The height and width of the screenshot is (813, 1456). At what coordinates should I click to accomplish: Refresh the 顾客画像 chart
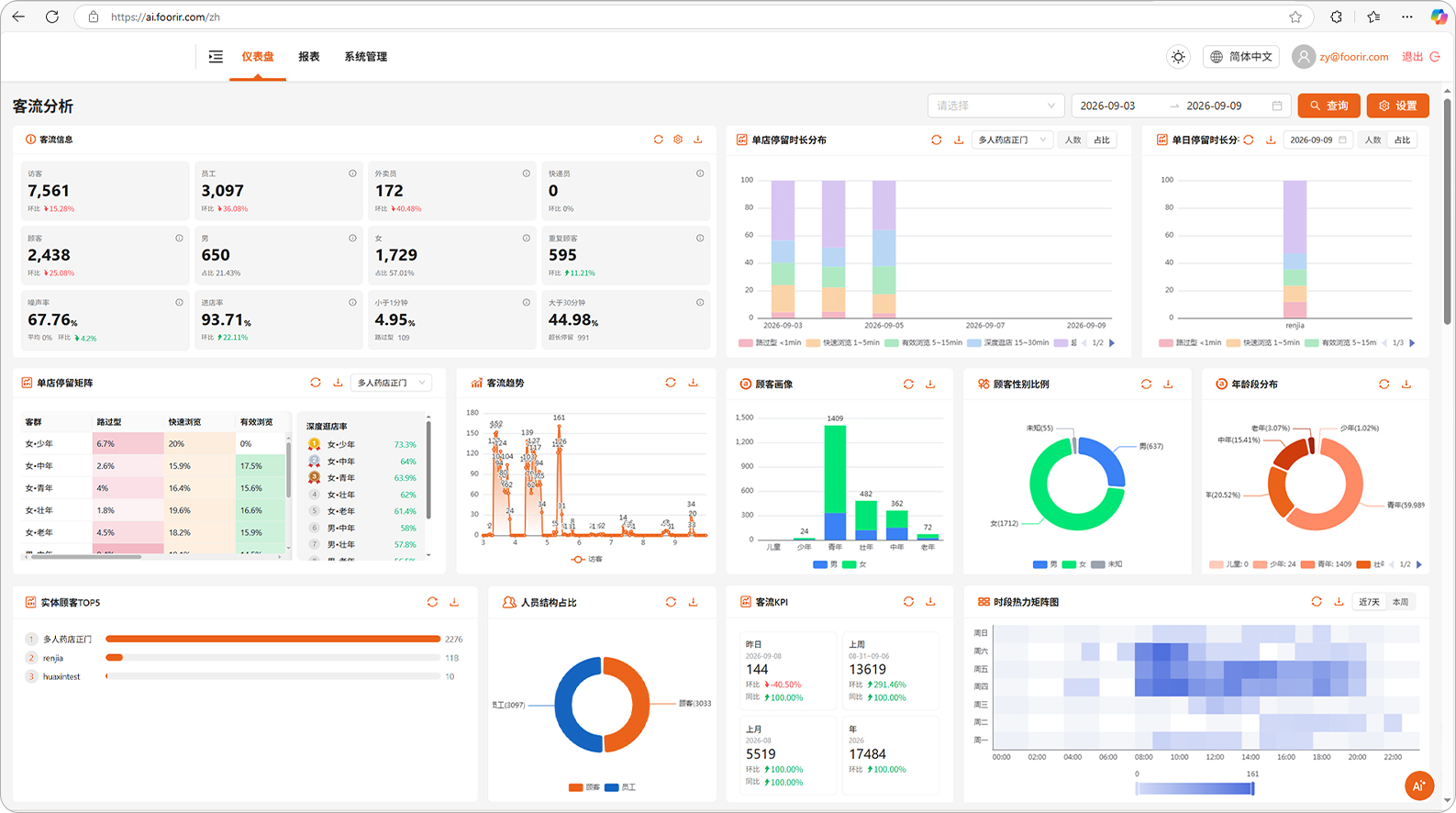click(908, 384)
